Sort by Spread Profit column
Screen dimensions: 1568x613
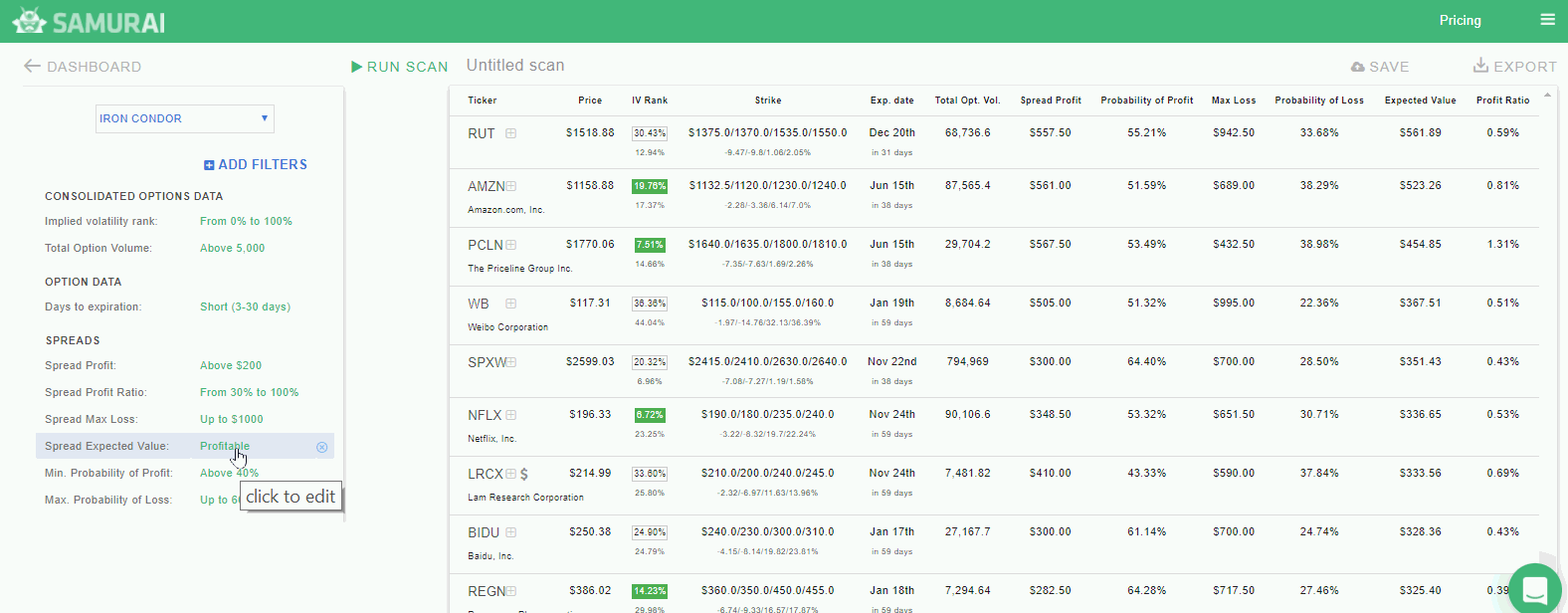tap(1051, 101)
